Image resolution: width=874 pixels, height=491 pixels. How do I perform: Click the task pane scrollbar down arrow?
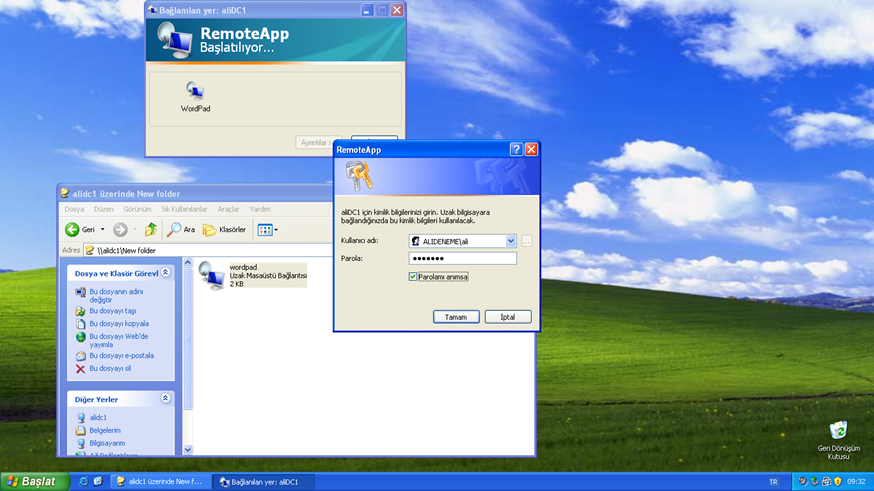[x=188, y=450]
